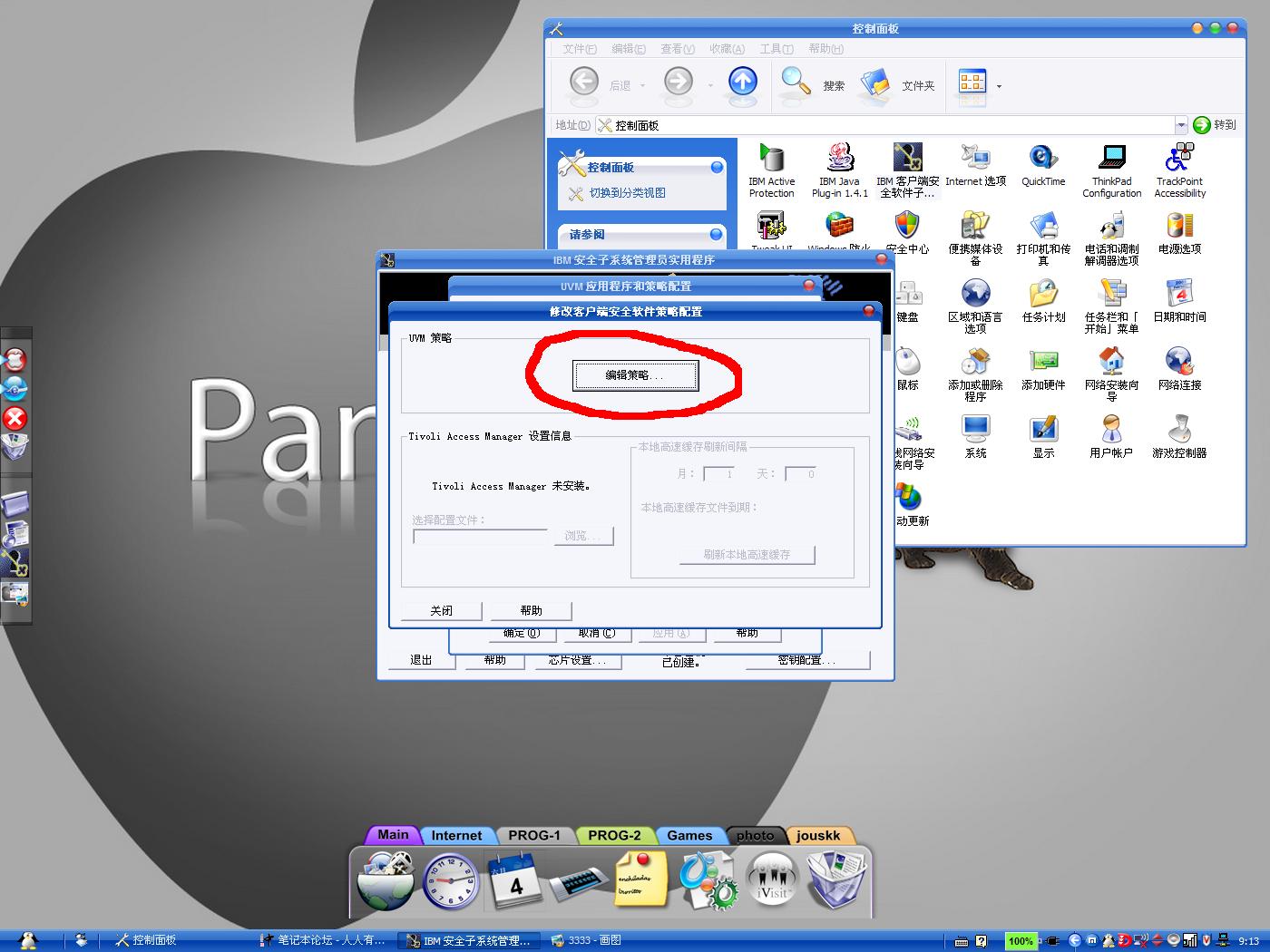1270x952 pixels.
Task: Open 显示 control panel icon
Action: [1043, 437]
